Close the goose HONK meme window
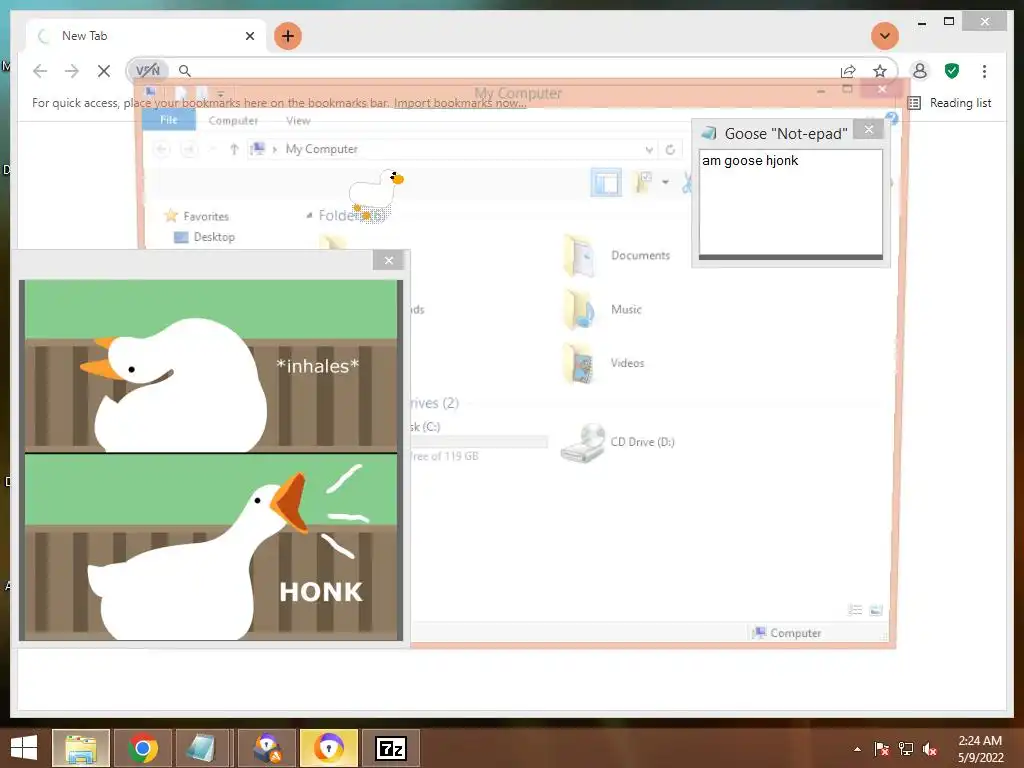Screen dimensions: 1024x768 tap(389, 261)
